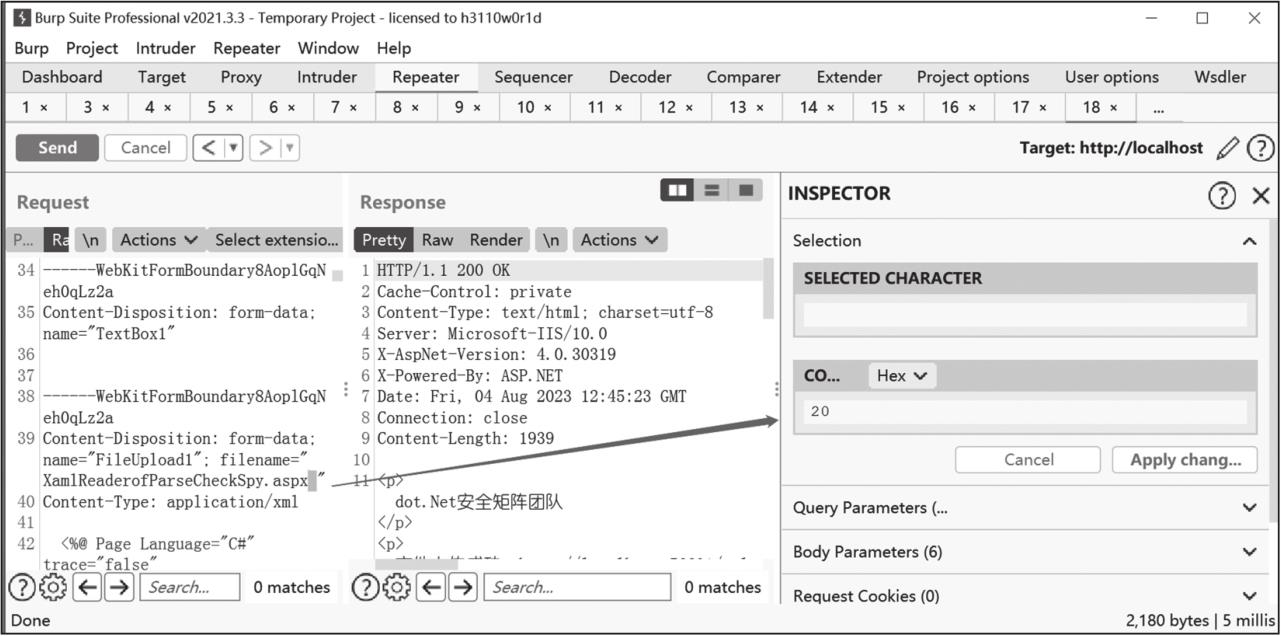Open the Window menu
The height and width of the screenshot is (636, 1281).
coord(328,48)
